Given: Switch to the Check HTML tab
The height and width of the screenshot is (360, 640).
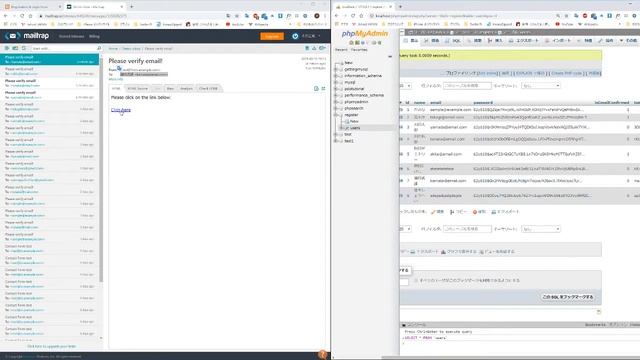Looking at the screenshot, I should [x=208, y=89].
